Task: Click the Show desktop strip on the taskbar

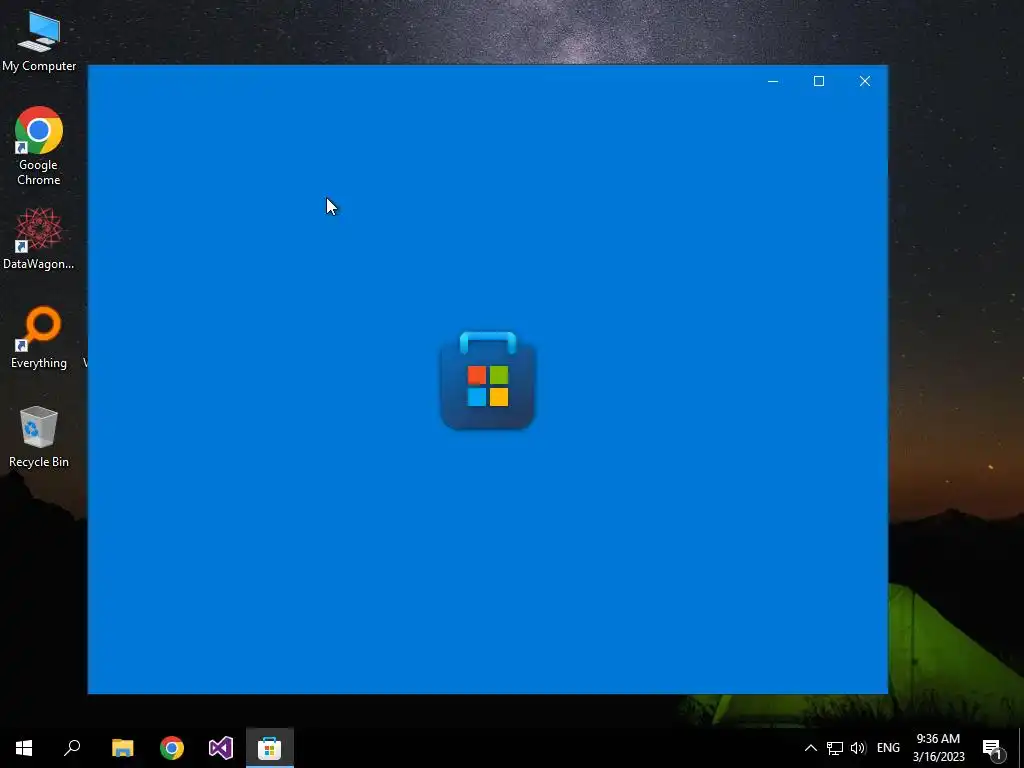Action: click(1021, 748)
